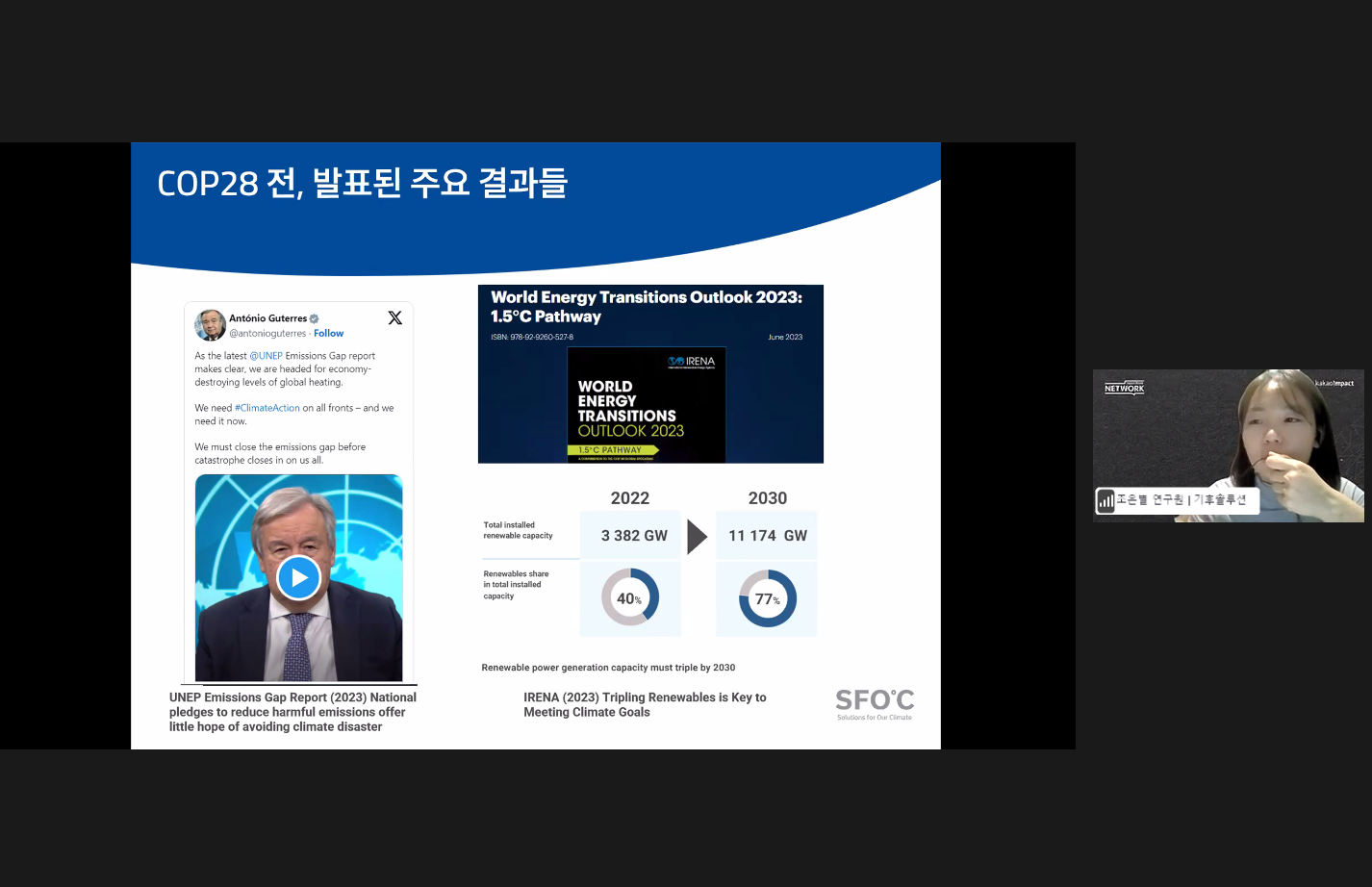Click the NETWORK logo in speaker video

pyautogui.click(x=1124, y=388)
